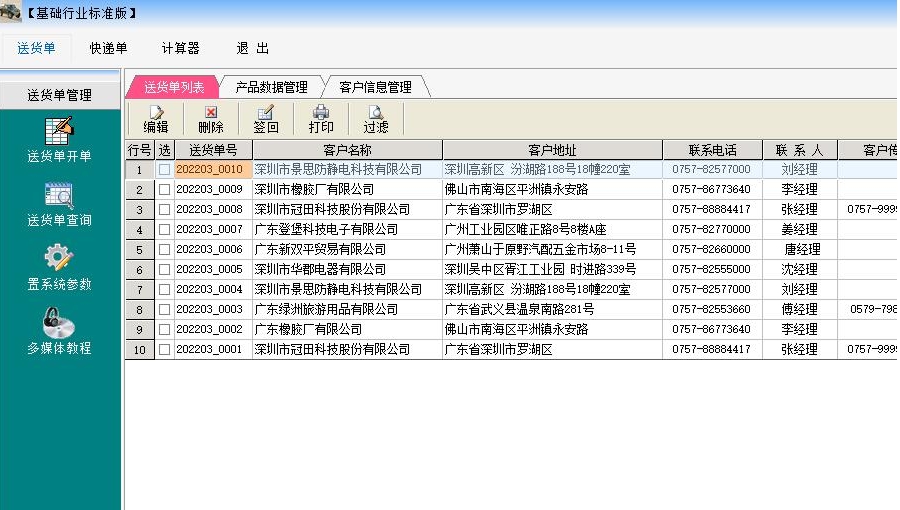This screenshot has height=510, width=900.
Task: Click phone 0757-82555000
Action: pyautogui.click(x=711, y=270)
